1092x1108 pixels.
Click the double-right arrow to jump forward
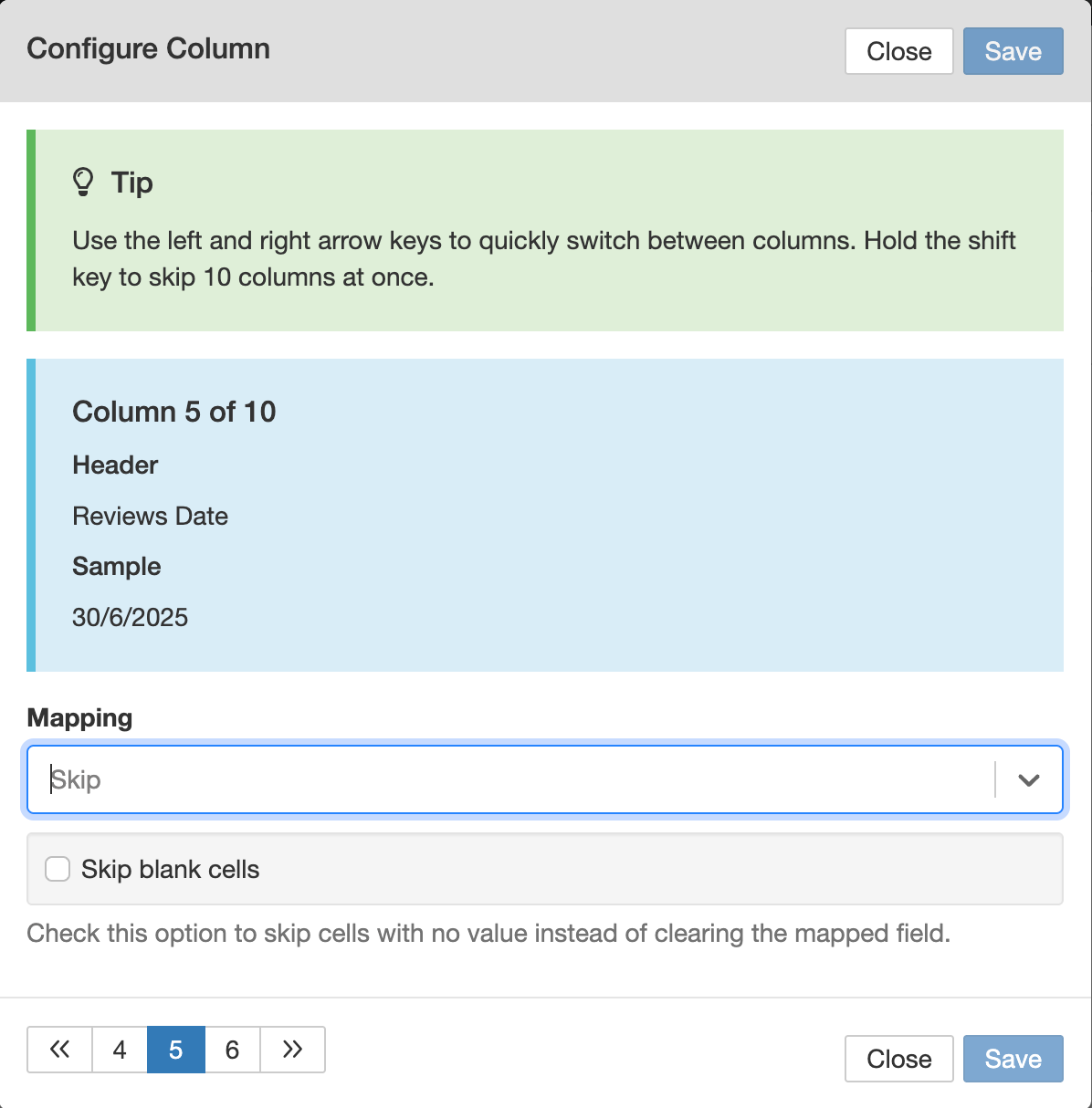point(292,1050)
